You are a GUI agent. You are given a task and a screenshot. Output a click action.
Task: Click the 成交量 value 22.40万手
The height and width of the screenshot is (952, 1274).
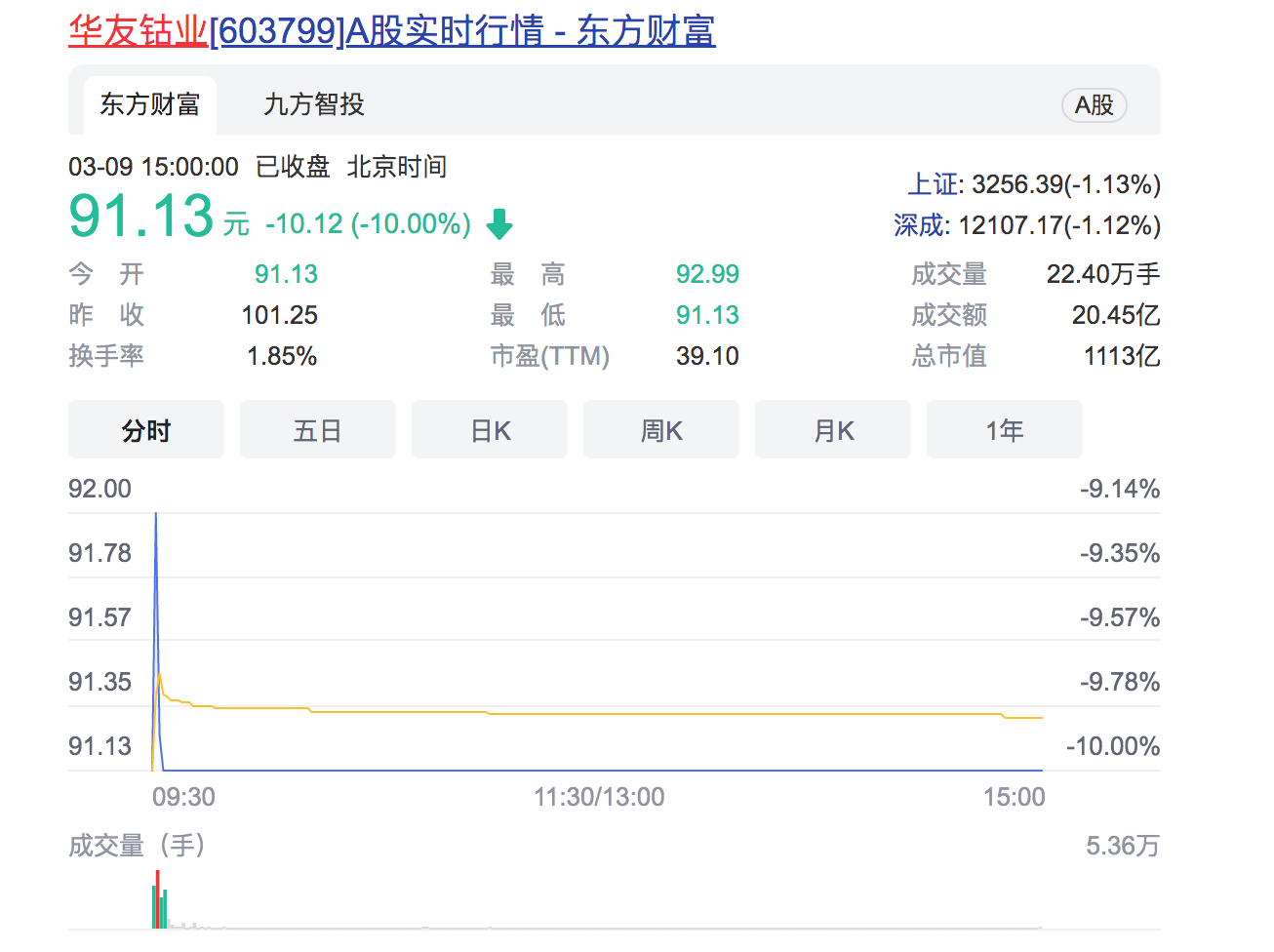(1103, 274)
